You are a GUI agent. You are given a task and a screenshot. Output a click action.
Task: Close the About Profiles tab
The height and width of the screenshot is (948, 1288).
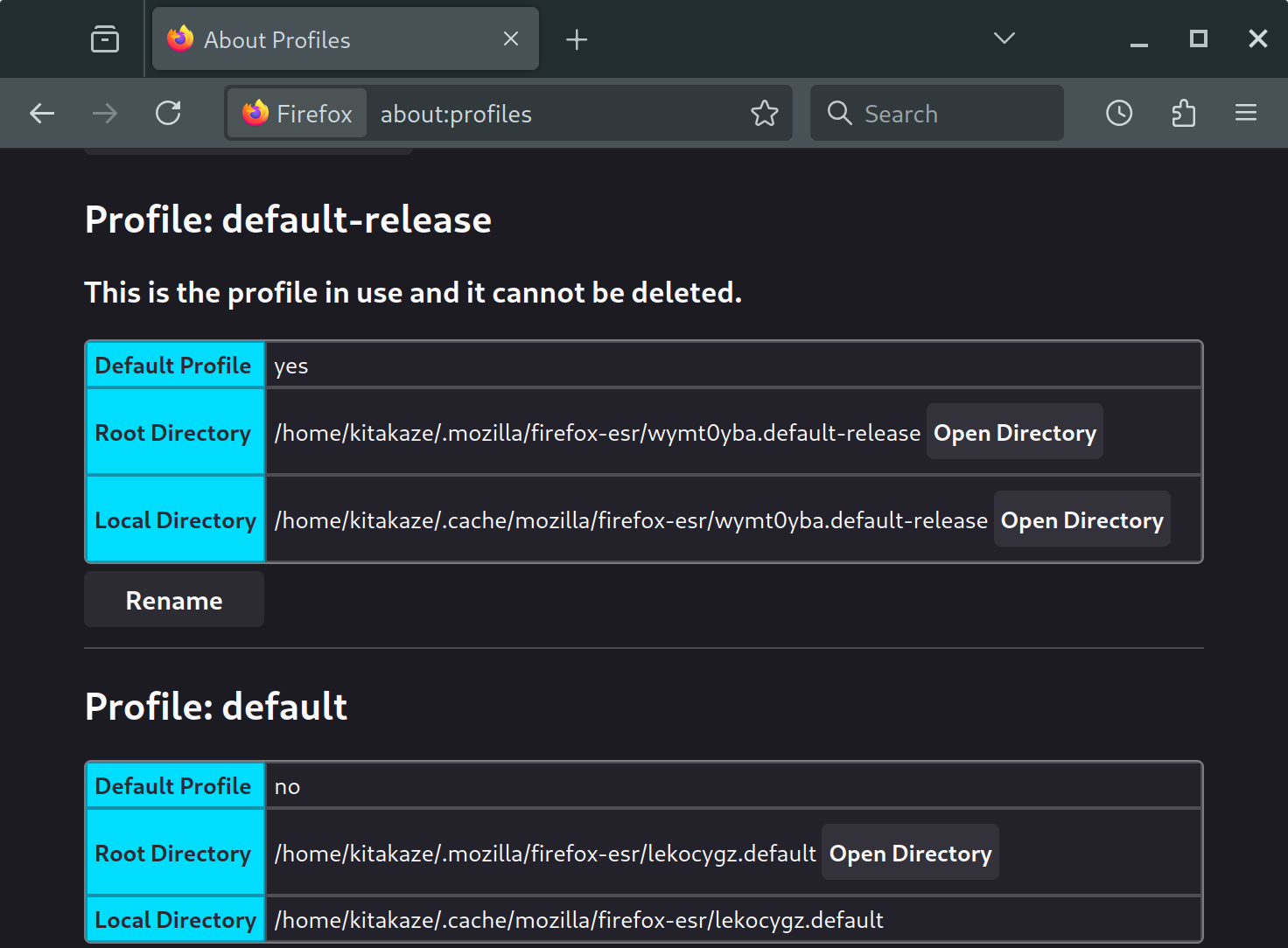point(511,39)
